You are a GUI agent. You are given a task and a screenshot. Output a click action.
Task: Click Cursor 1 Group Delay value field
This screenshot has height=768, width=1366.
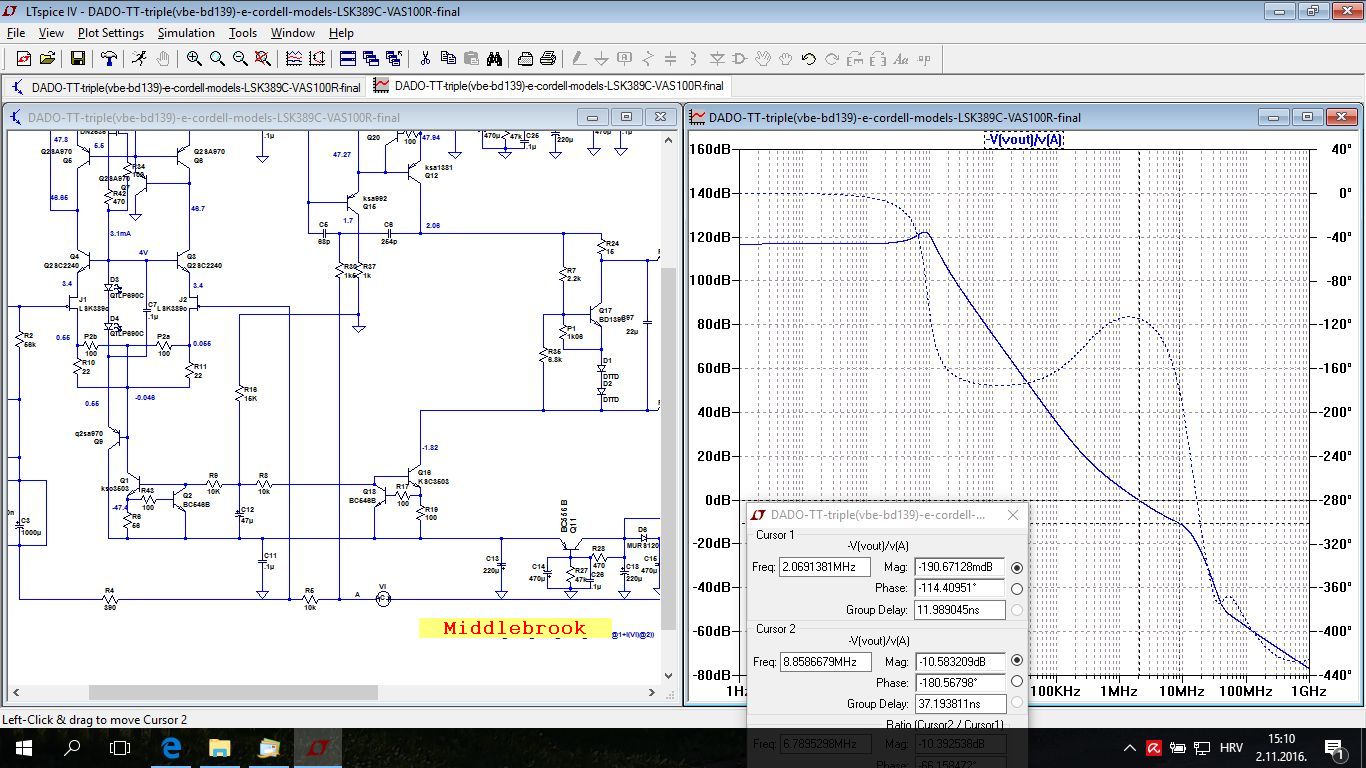(x=960, y=610)
